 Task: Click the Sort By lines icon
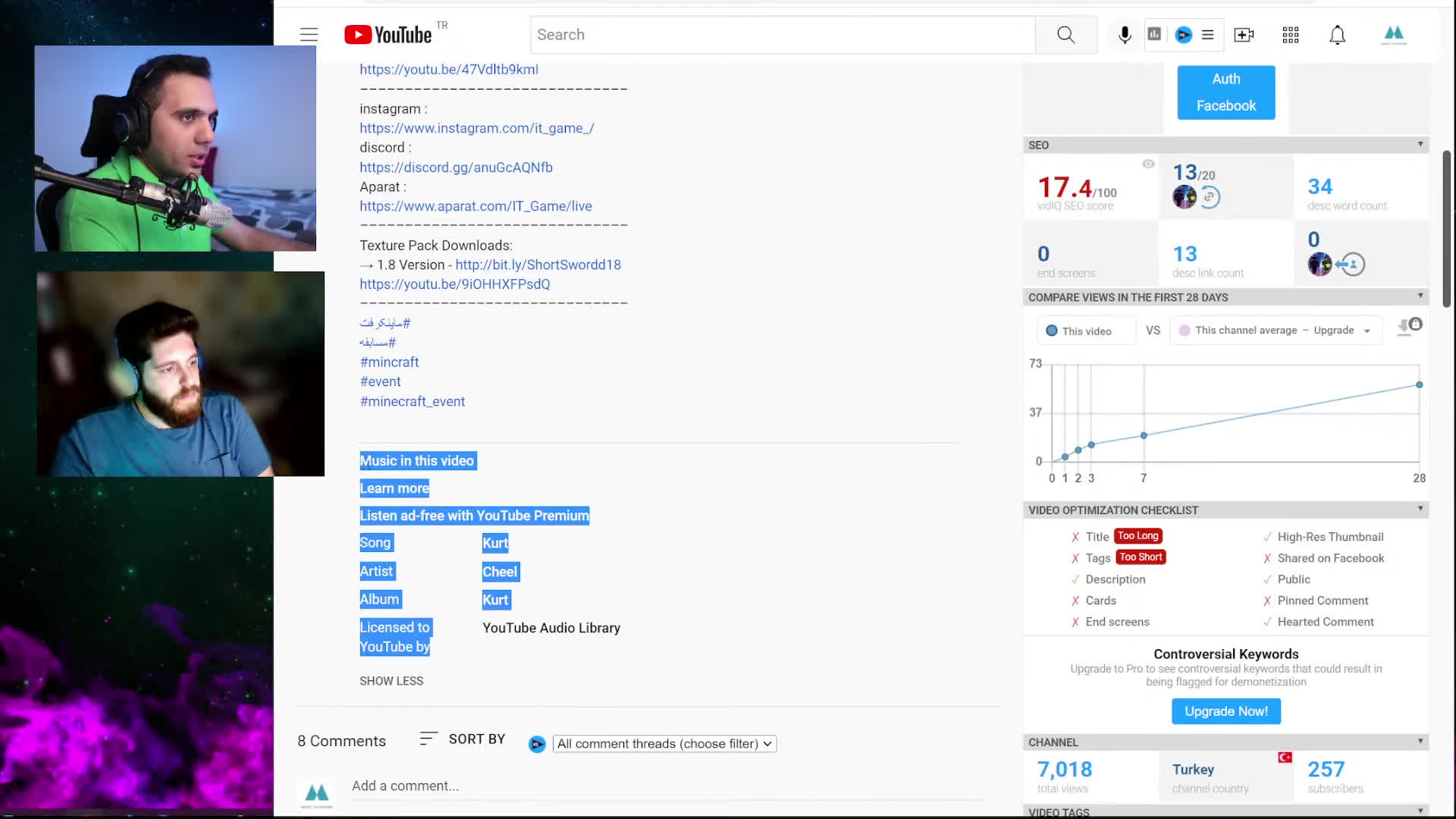tap(428, 739)
